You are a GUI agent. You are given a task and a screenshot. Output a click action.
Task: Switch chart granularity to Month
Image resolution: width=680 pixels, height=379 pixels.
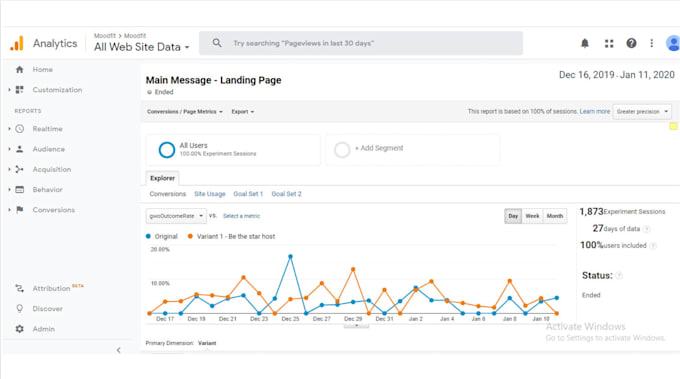pyautogui.click(x=555, y=216)
